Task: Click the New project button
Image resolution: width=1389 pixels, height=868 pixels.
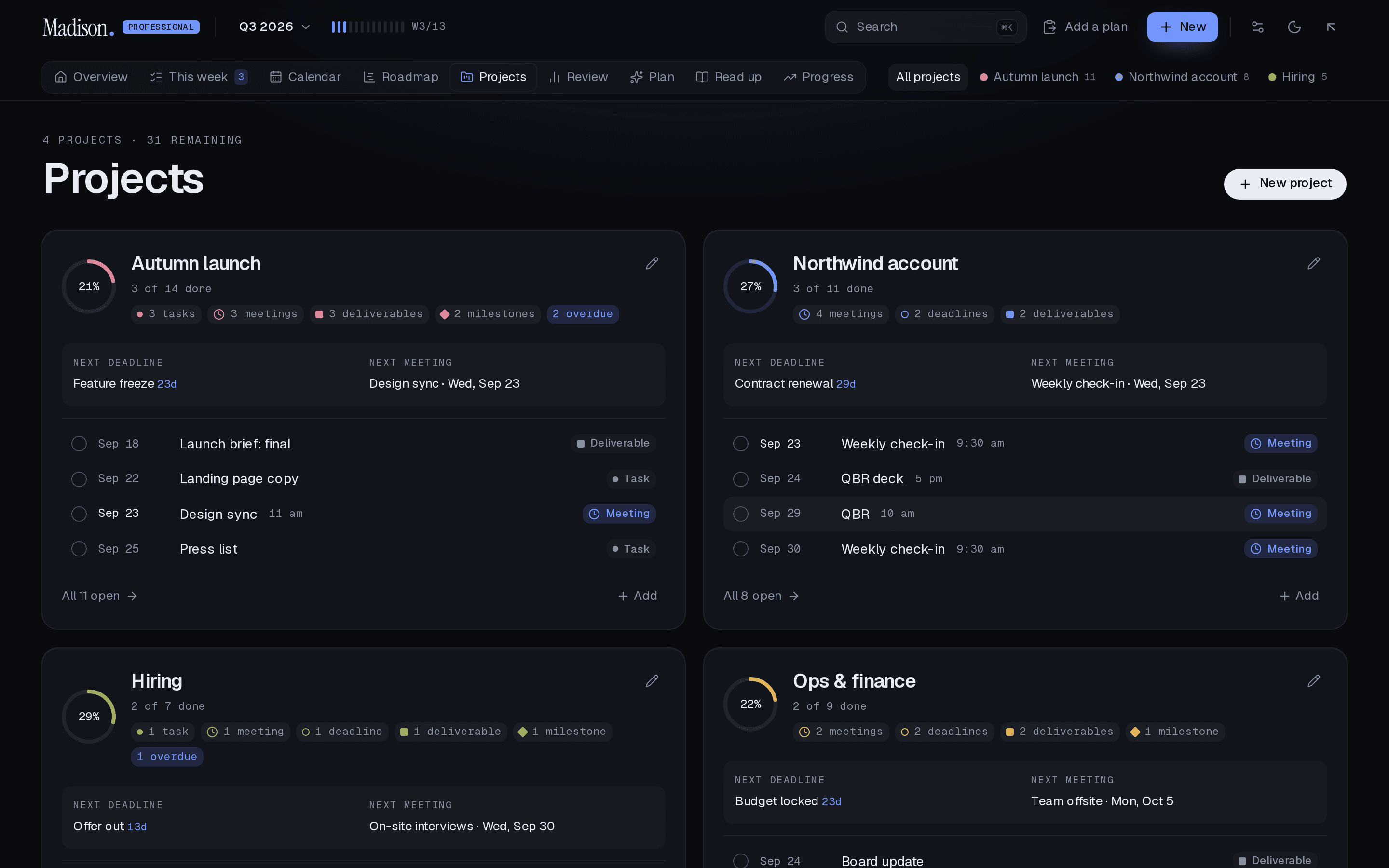Action: click(1285, 184)
